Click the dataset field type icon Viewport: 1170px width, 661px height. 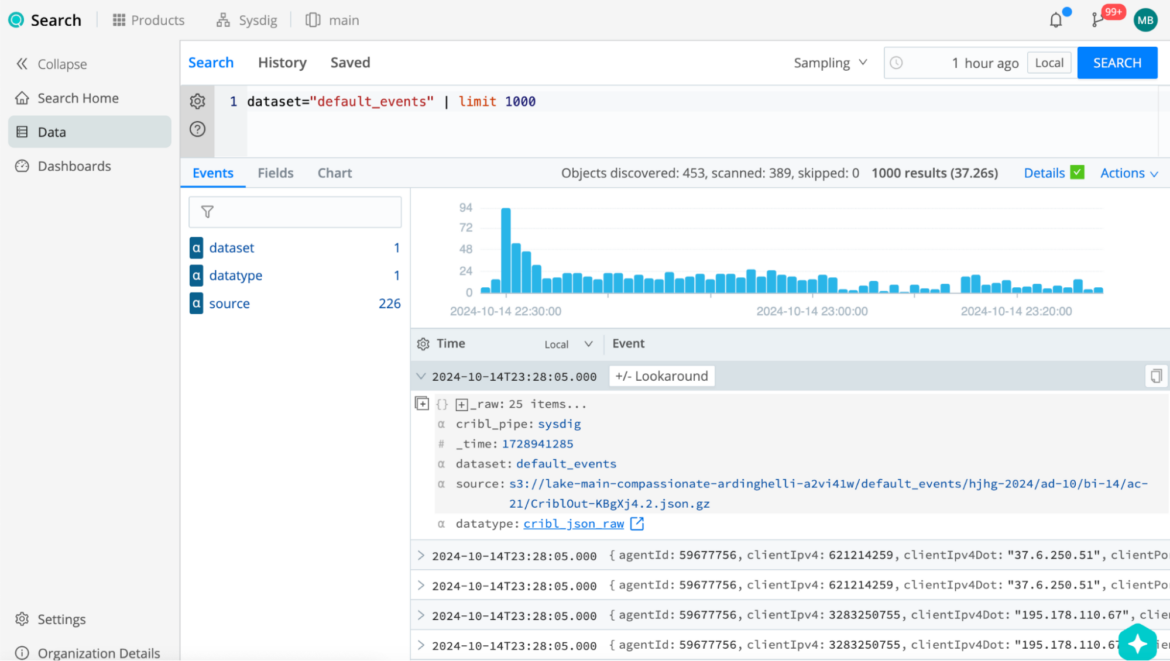pyautogui.click(x=196, y=248)
